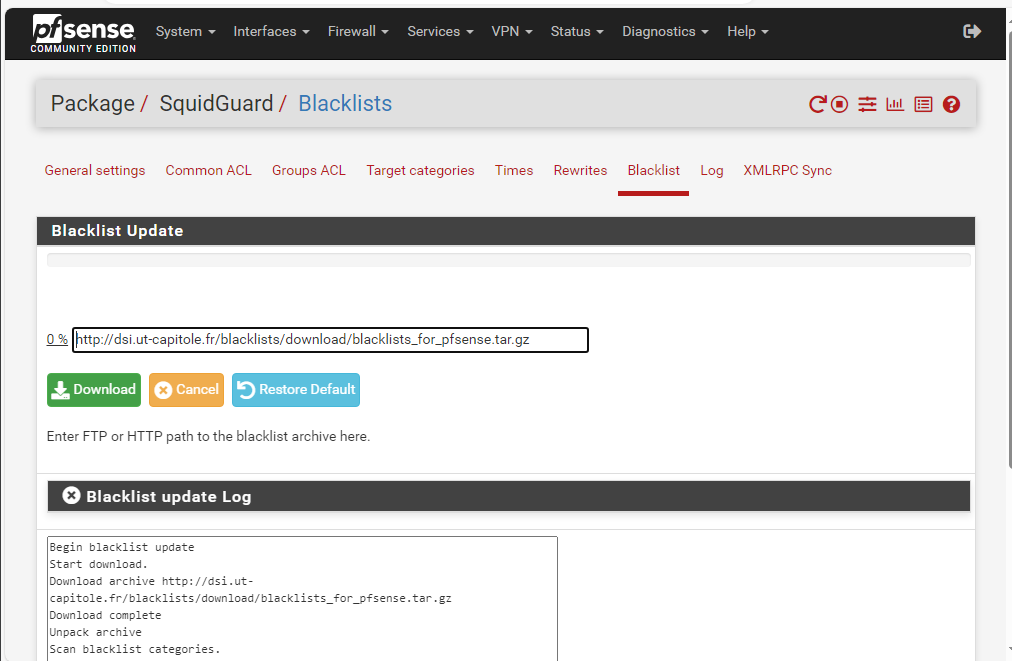Open the Firewall dropdown menu
1012x661 pixels.
(x=358, y=32)
